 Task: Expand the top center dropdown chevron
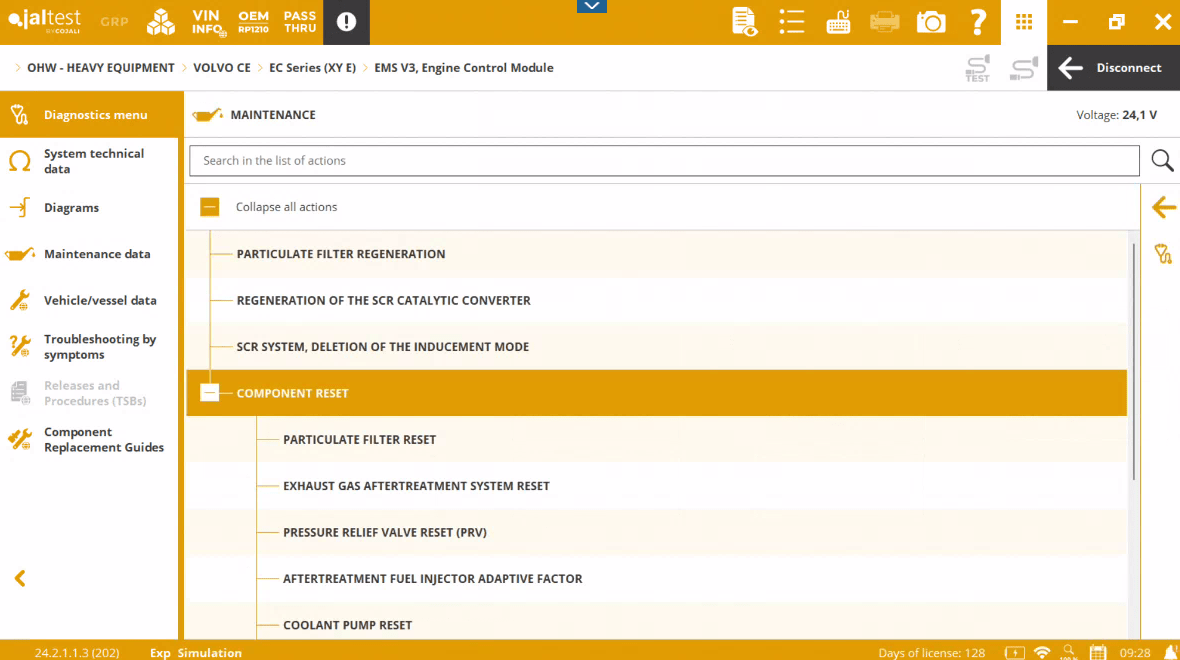[x=591, y=6]
